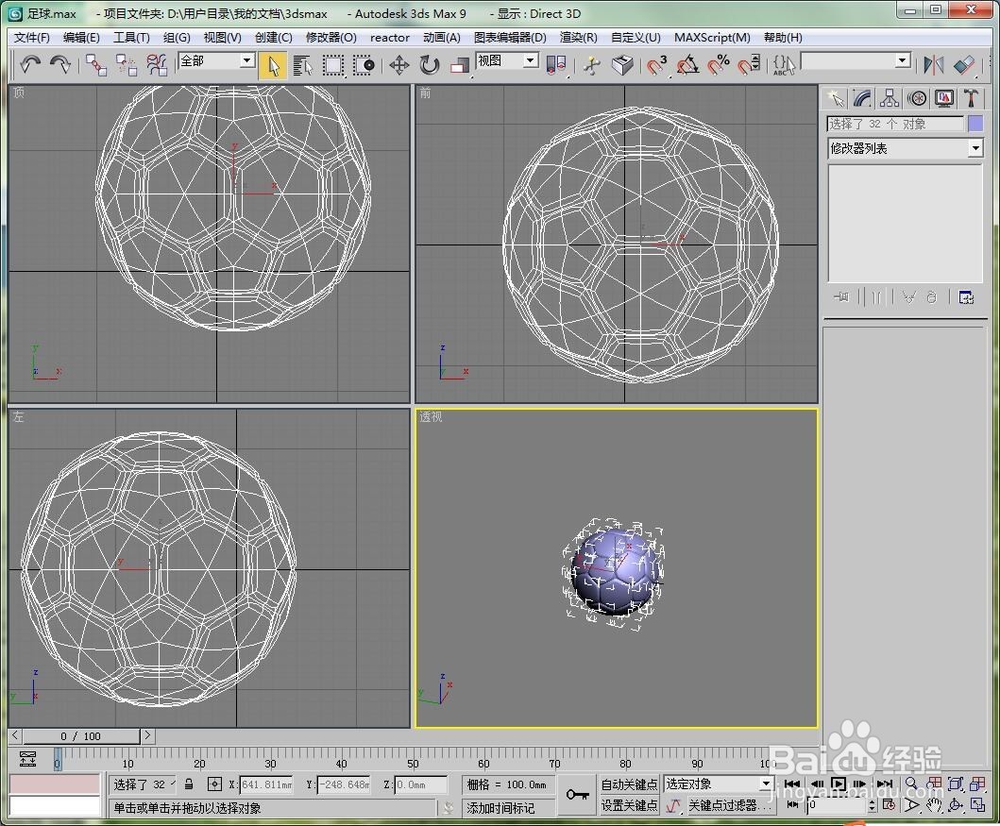The height and width of the screenshot is (826, 1000).
Task: Open the 渲染(R) menu
Action: (578, 38)
